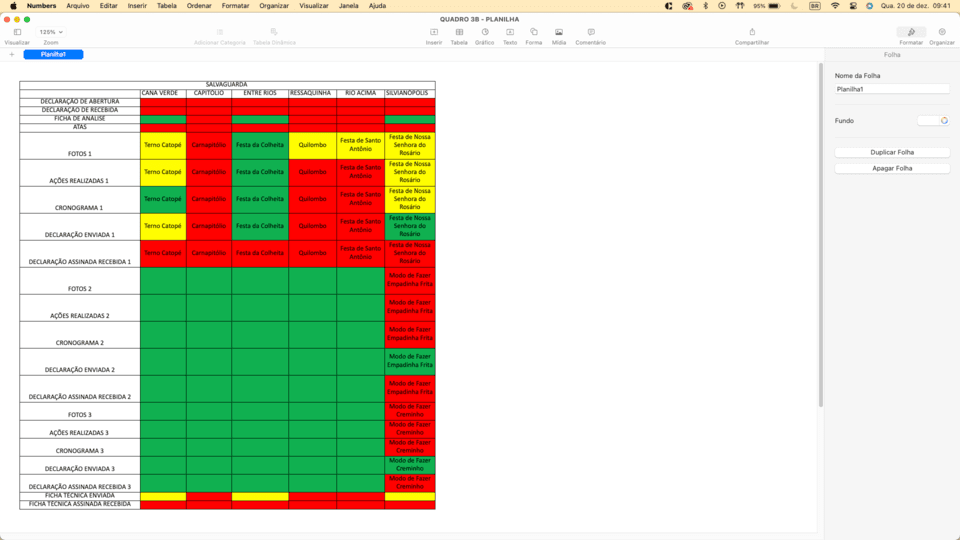Open the Ordenar menu
960x540 pixels.
click(x=199, y=6)
